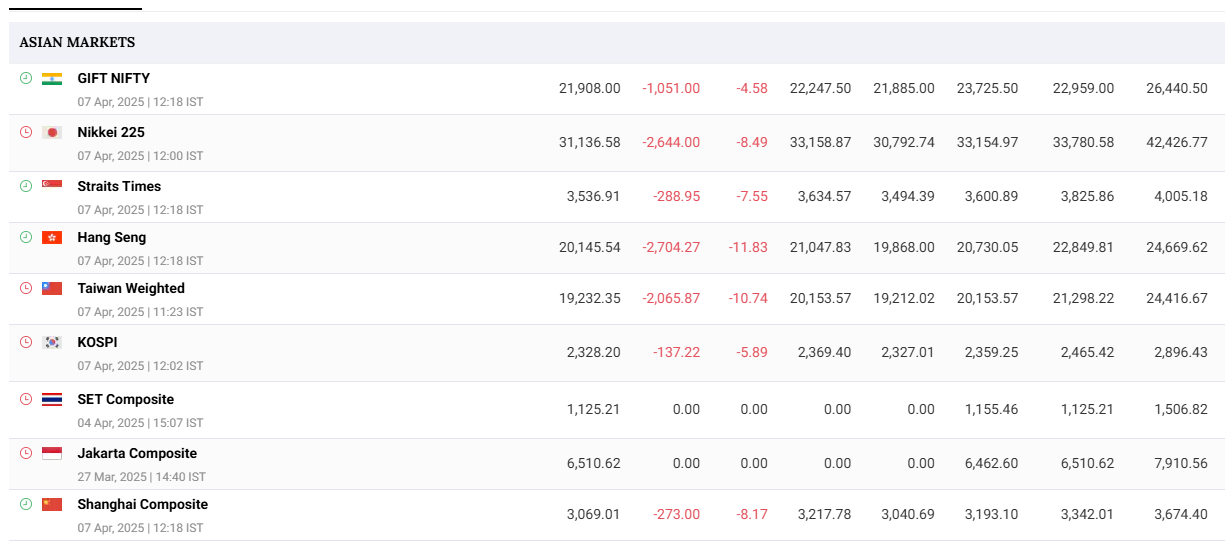Click the red clock icon beside SET Composite
1225x542 pixels.
[26, 399]
